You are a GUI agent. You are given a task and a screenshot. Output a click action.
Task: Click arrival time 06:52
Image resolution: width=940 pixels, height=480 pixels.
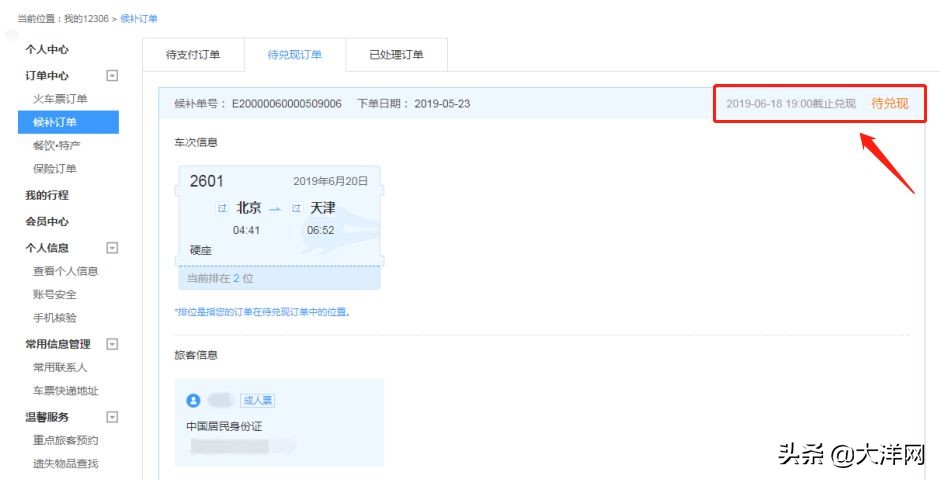point(321,230)
